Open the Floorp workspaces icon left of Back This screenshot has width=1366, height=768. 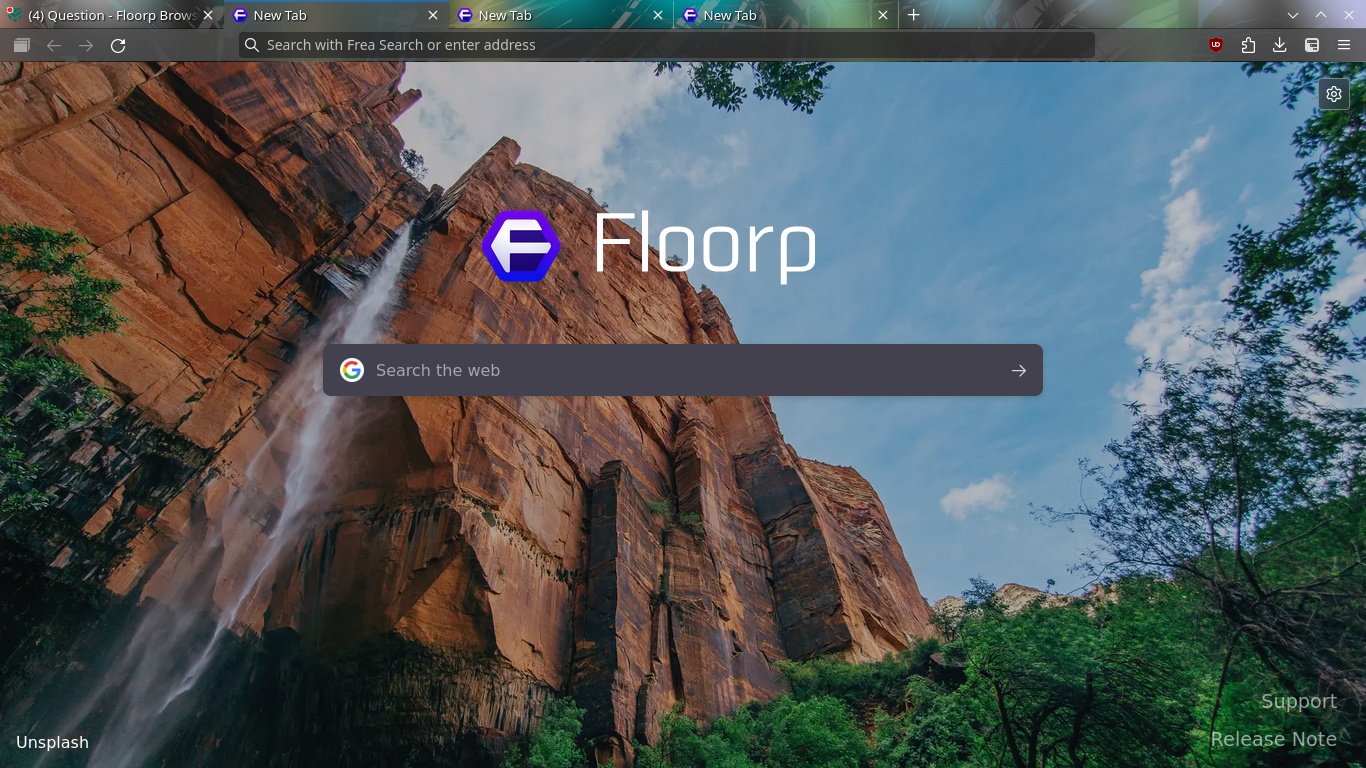(22, 45)
